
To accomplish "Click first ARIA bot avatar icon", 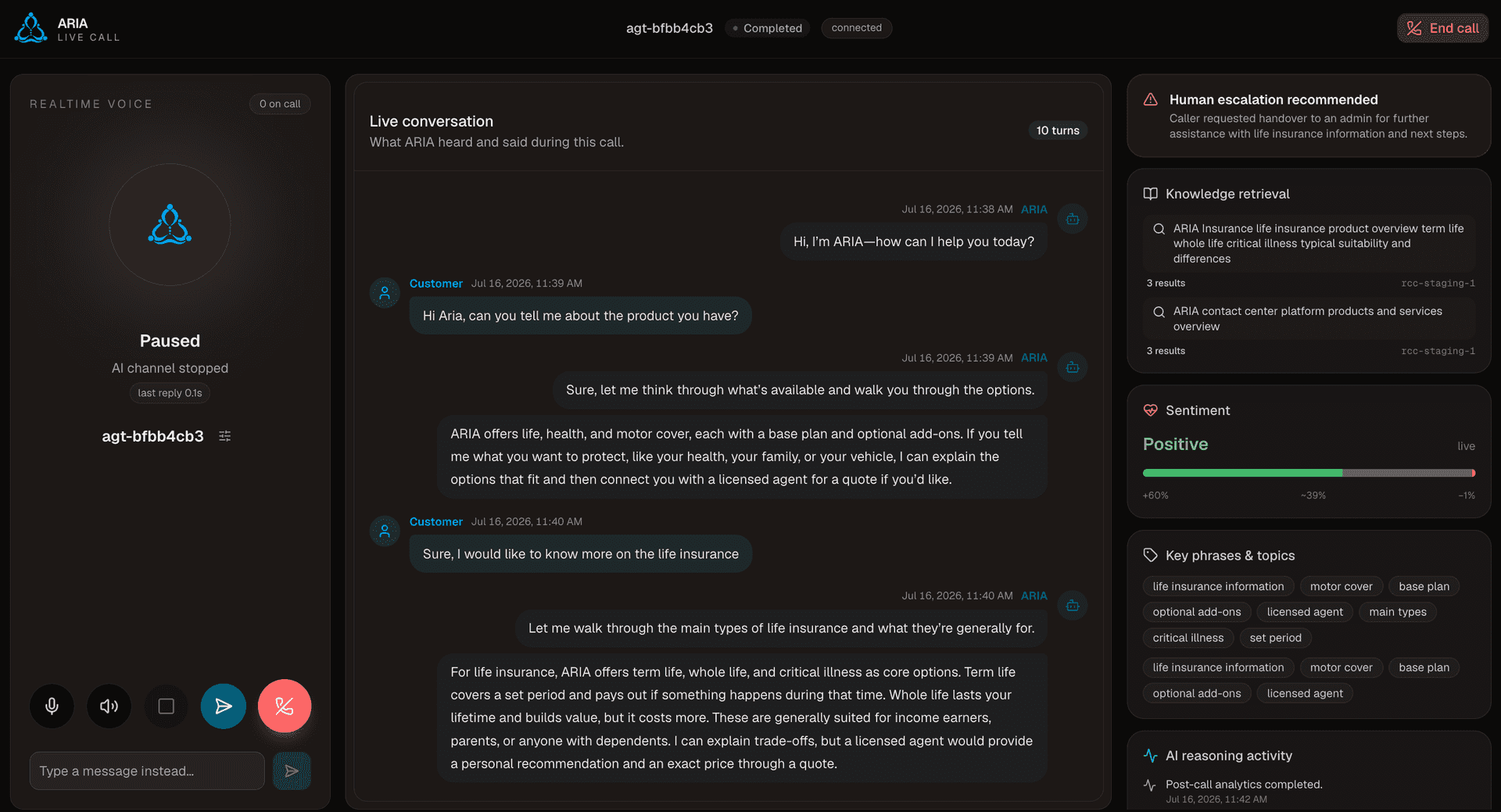I will (x=1073, y=219).
